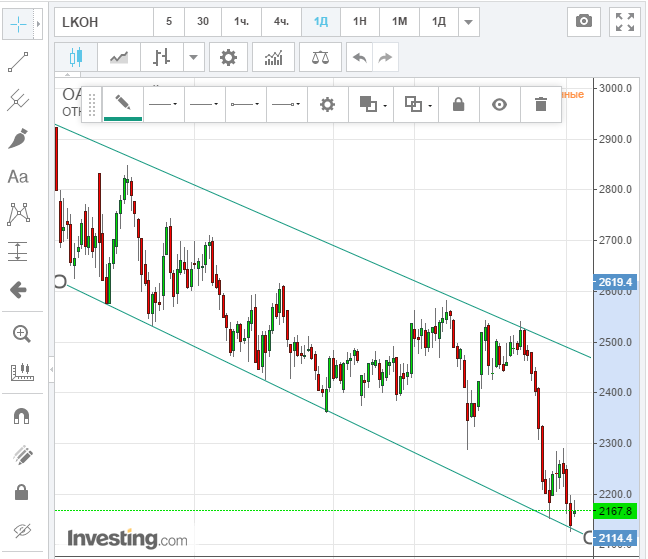This screenshot has height=559, width=648.
Task: Select the measure ruler tool
Action: point(21,372)
